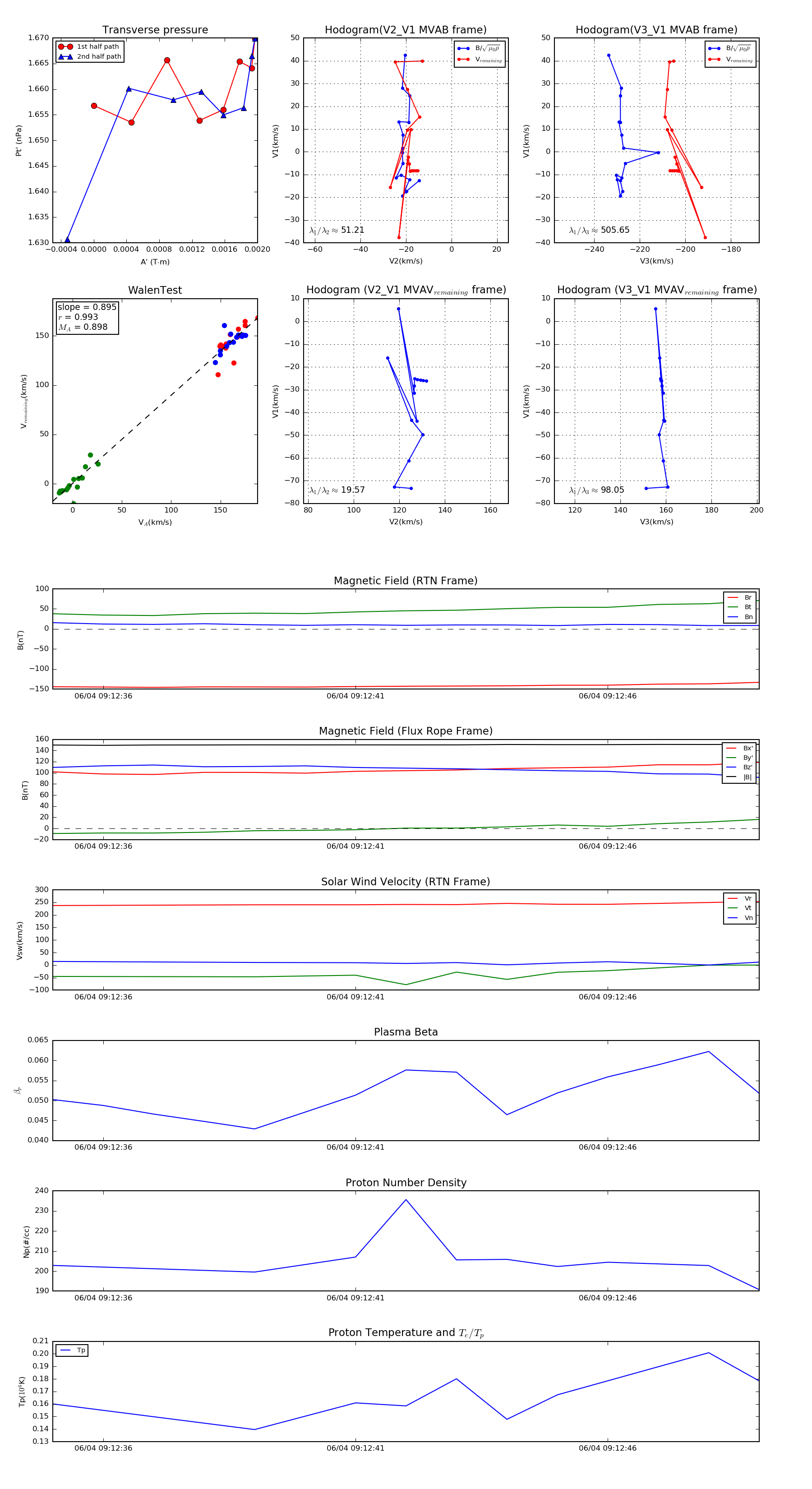
Task: Select the 'Tp' legend entry
Action: coord(73,1350)
